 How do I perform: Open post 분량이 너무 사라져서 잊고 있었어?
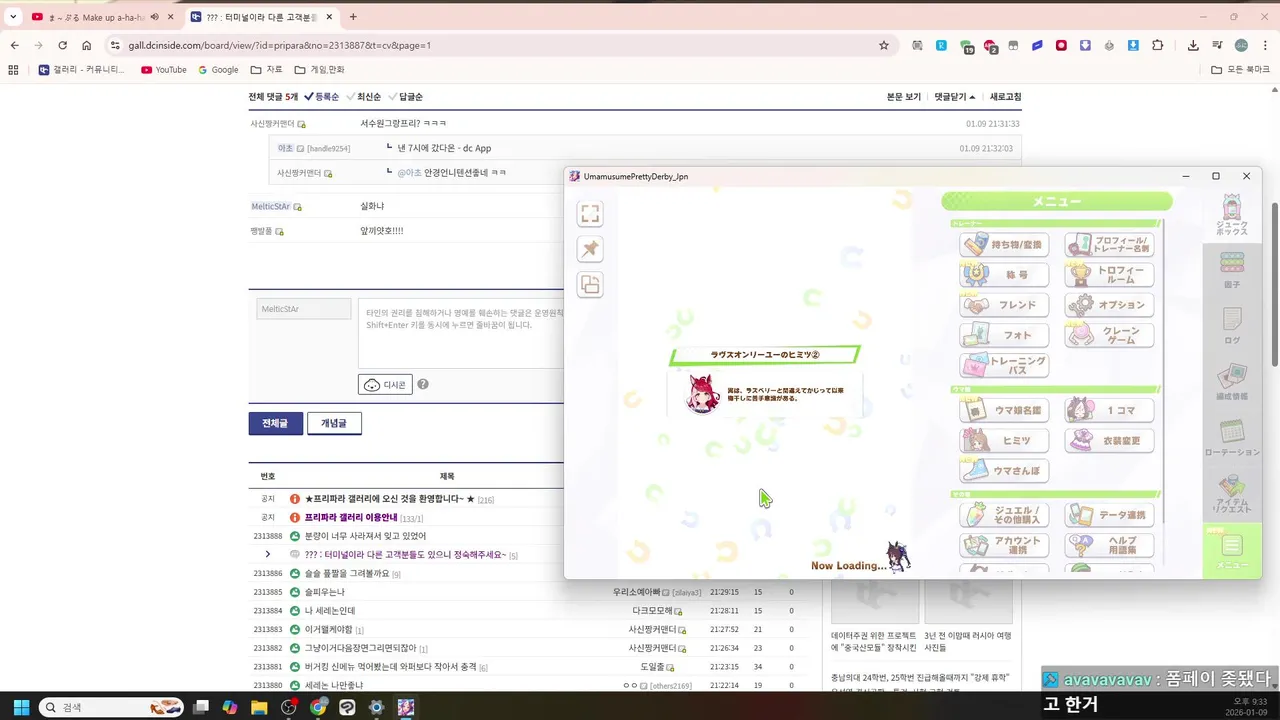click(x=365, y=536)
